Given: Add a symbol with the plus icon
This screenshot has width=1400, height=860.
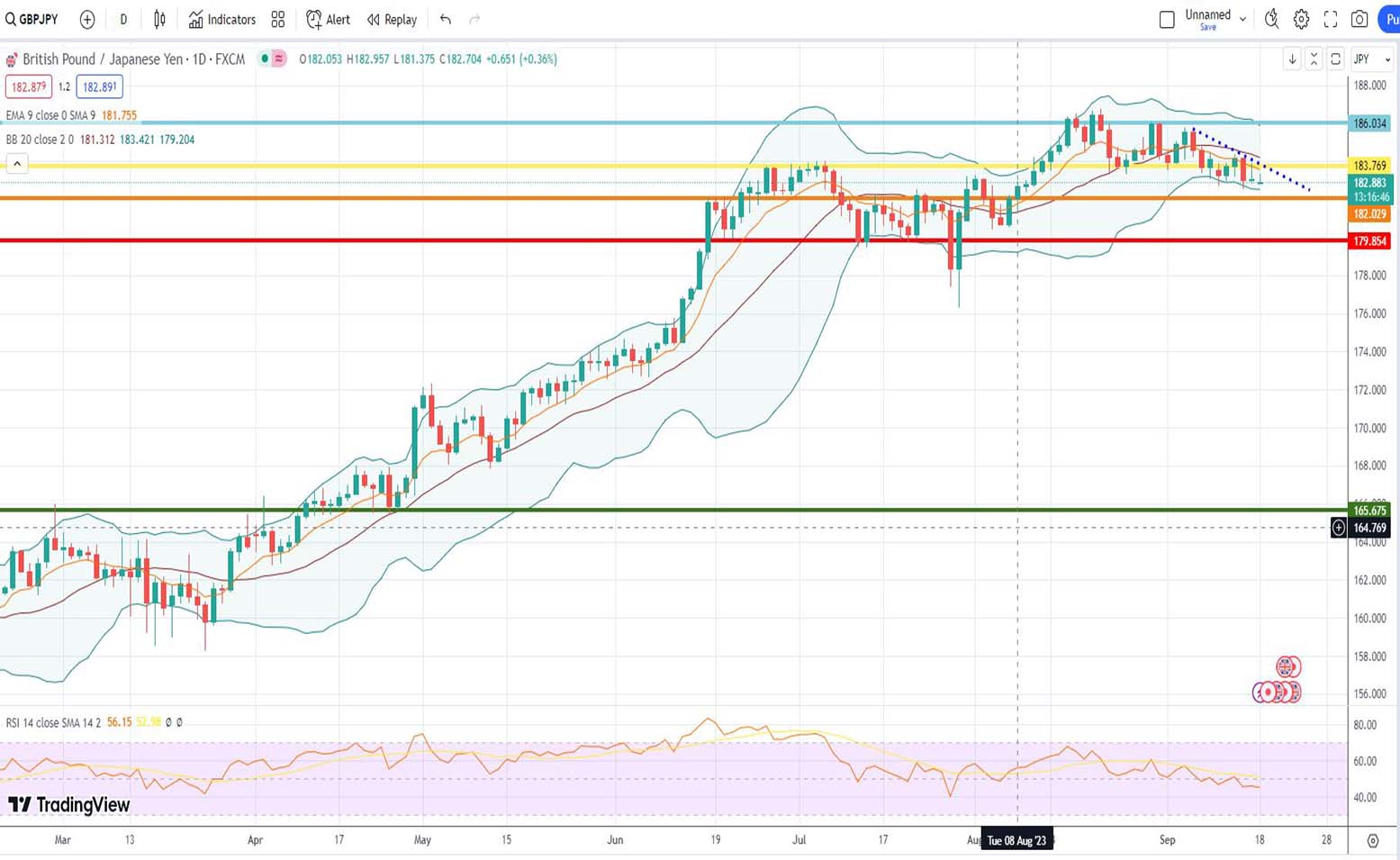Looking at the screenshot, I should [x=87, y=19].
